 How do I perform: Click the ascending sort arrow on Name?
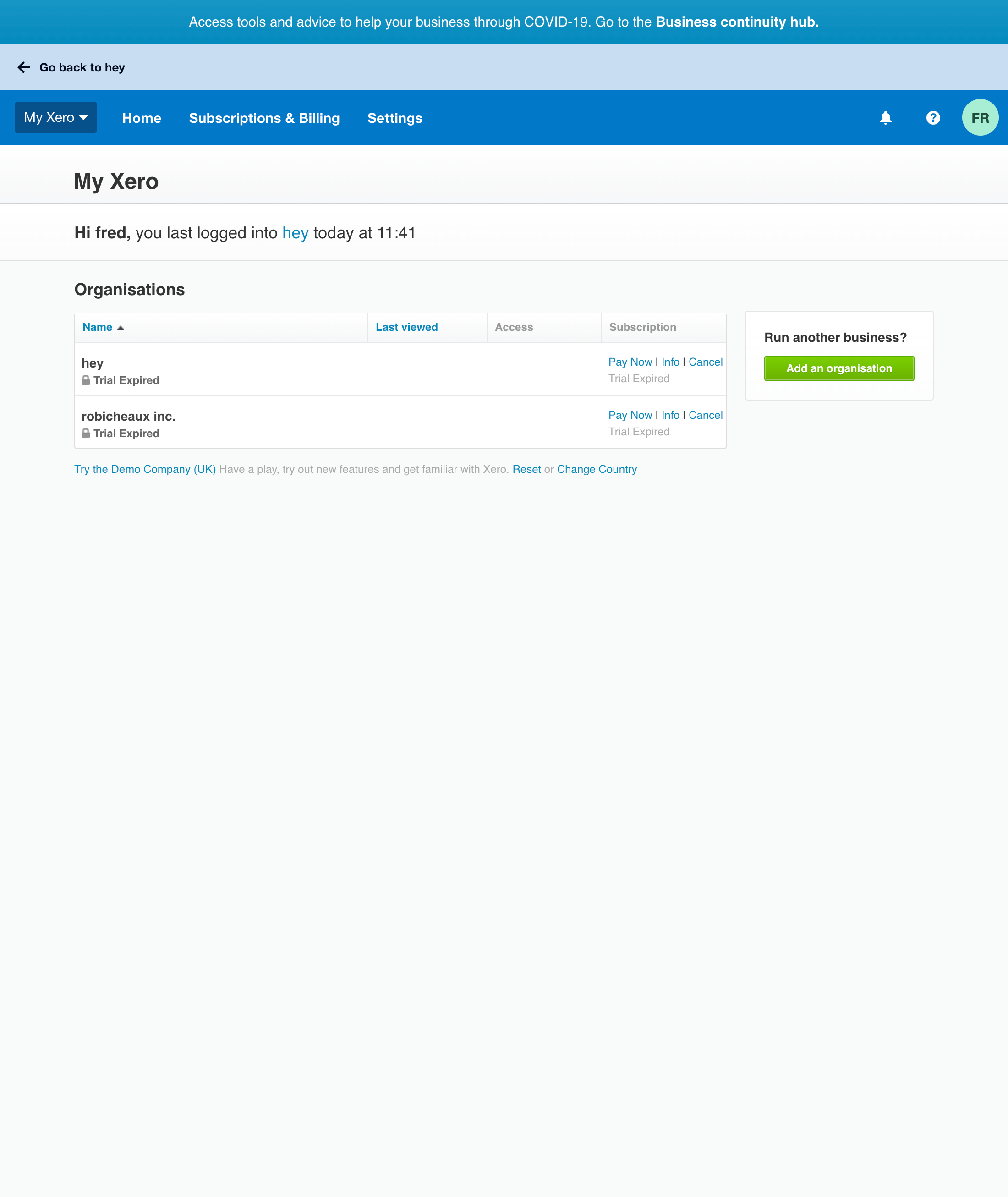pos(121,328)
